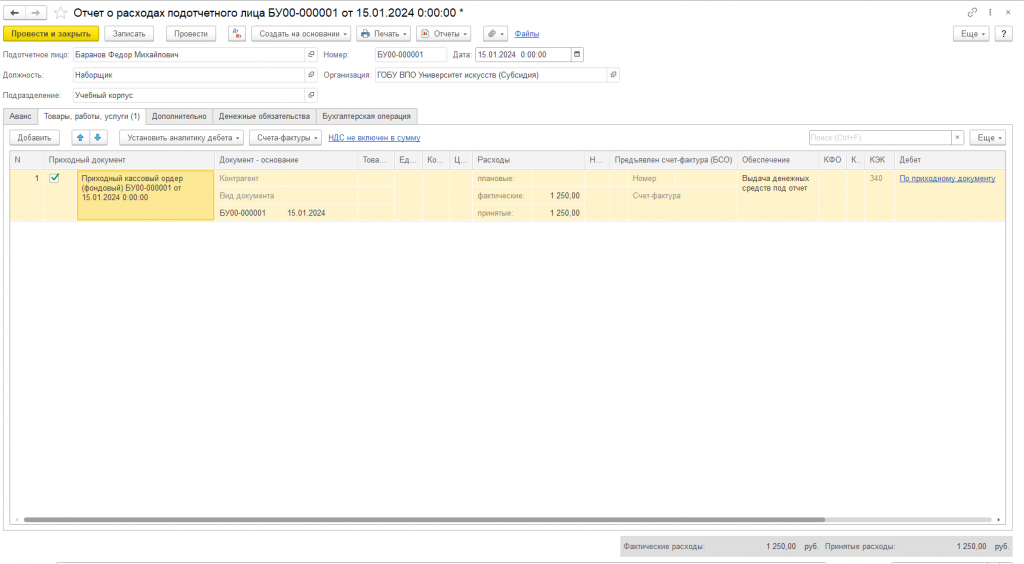
Task: Open Подразделение record via open icon
Action: (312, 95)
